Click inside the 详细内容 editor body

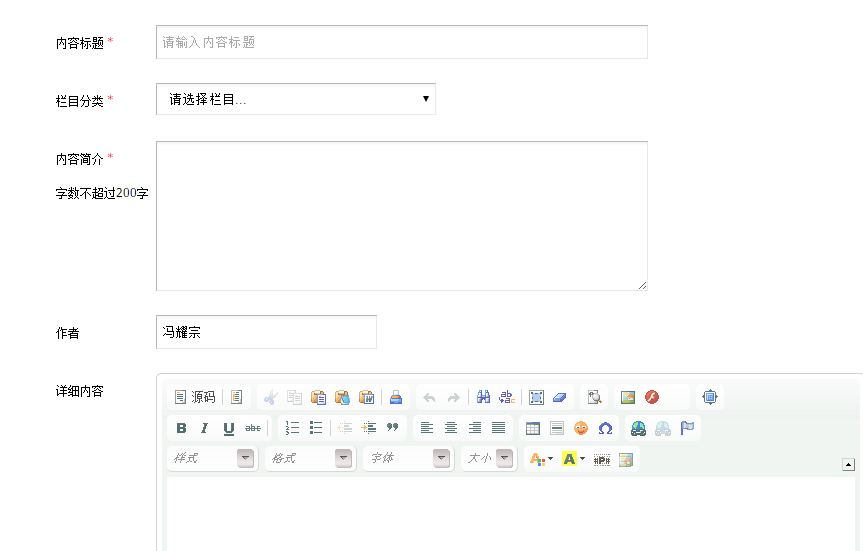[511, 514]
